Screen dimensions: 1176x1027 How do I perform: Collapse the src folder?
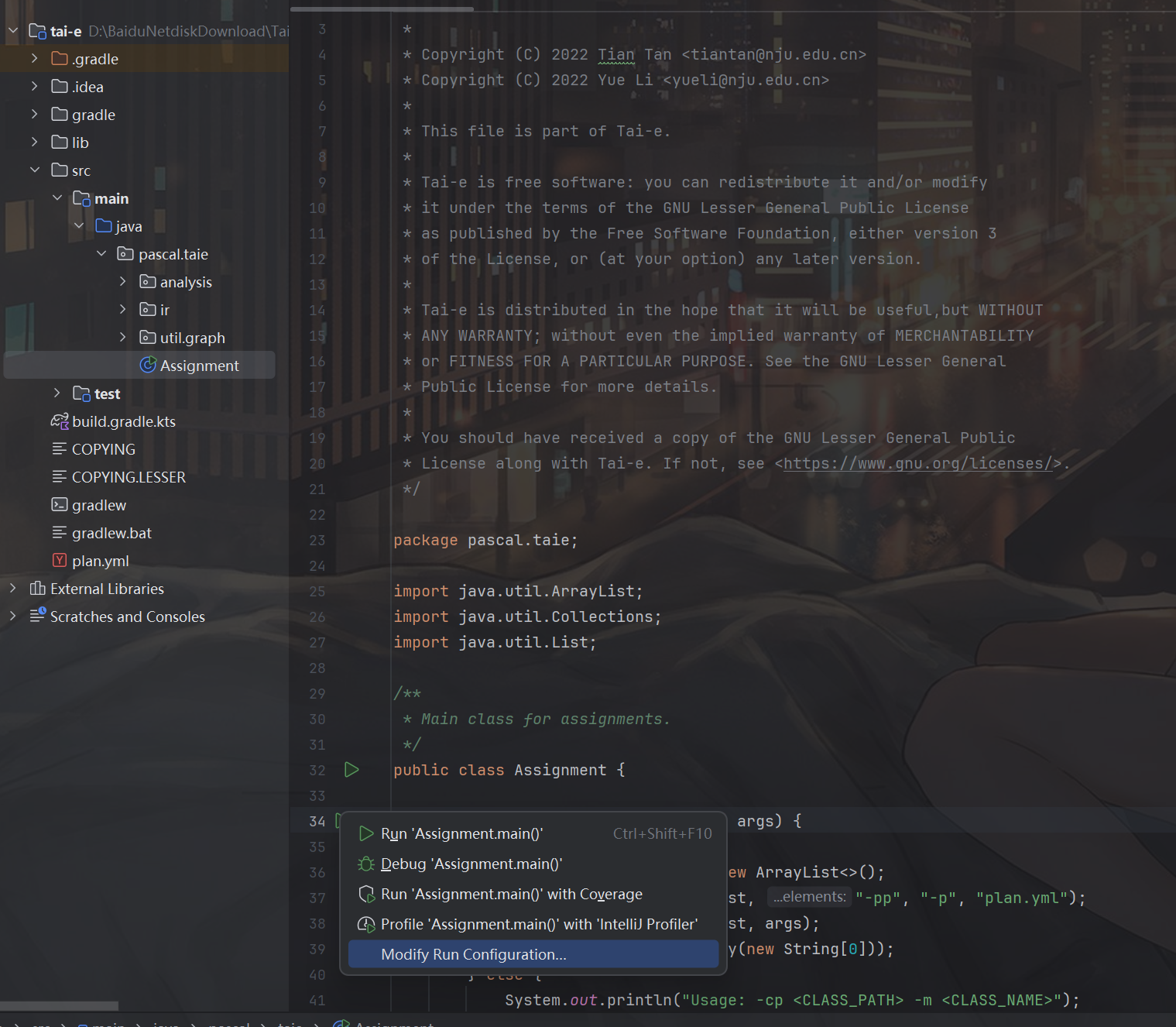point(34,170)
